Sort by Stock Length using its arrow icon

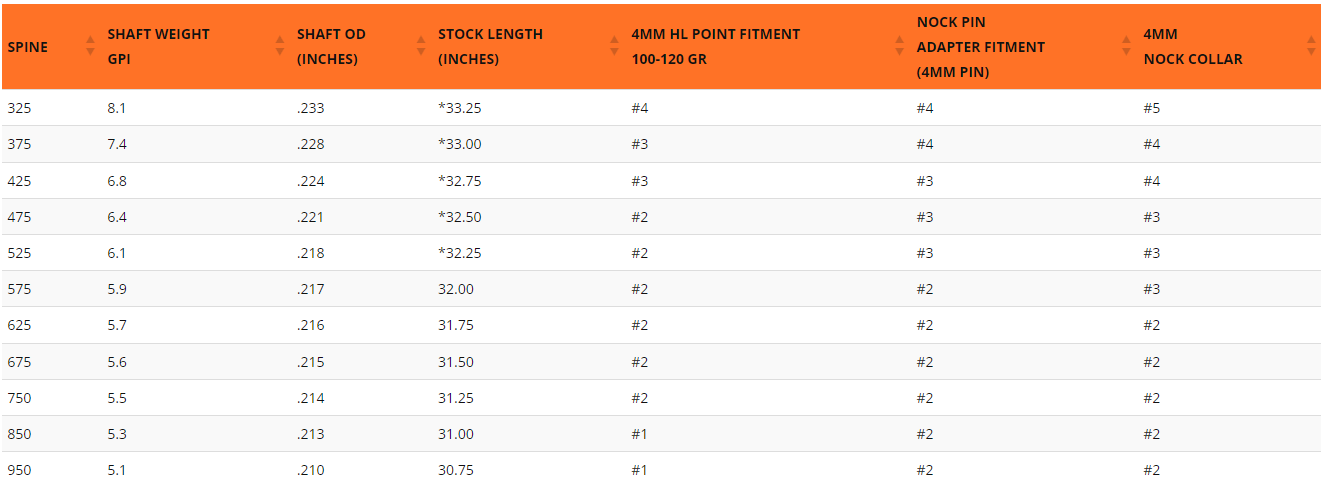(x=615, y=46)
